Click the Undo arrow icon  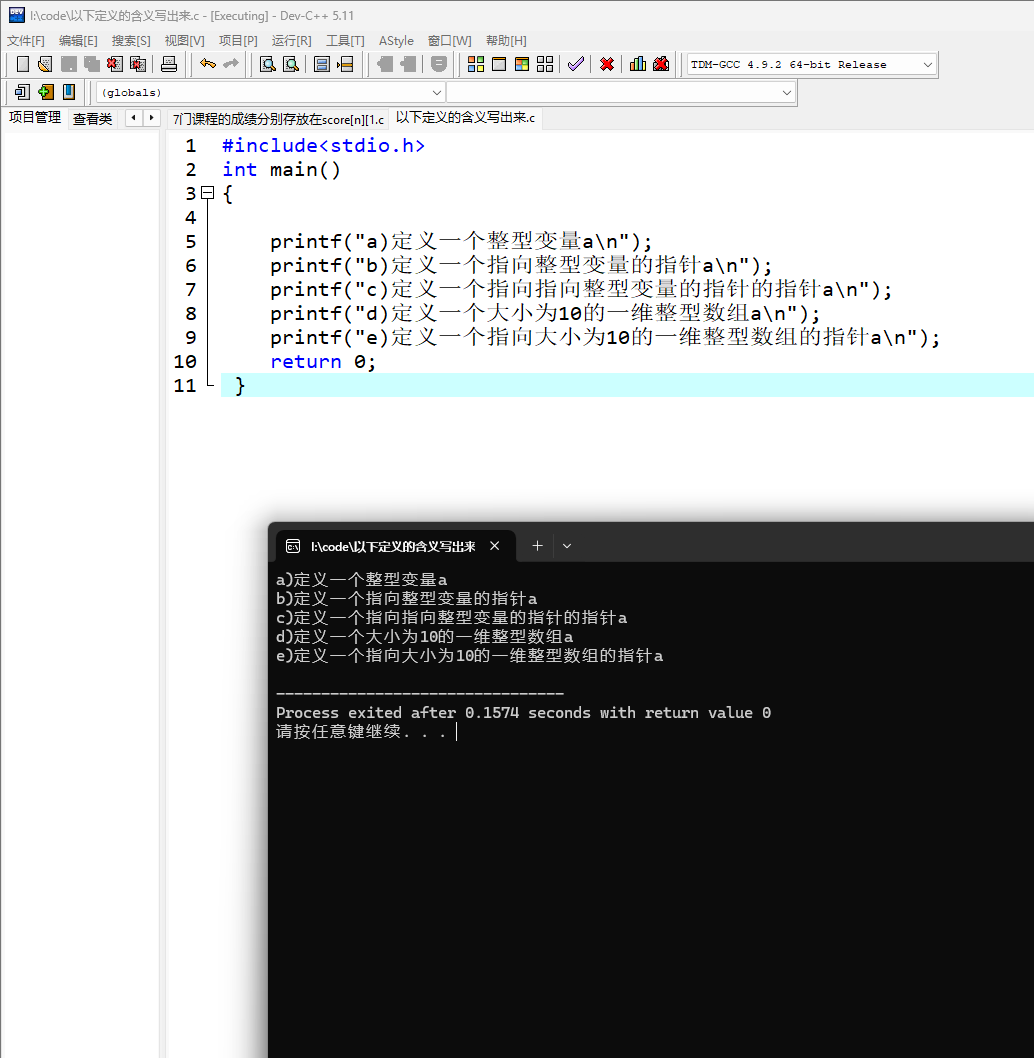tap(208, 64)
